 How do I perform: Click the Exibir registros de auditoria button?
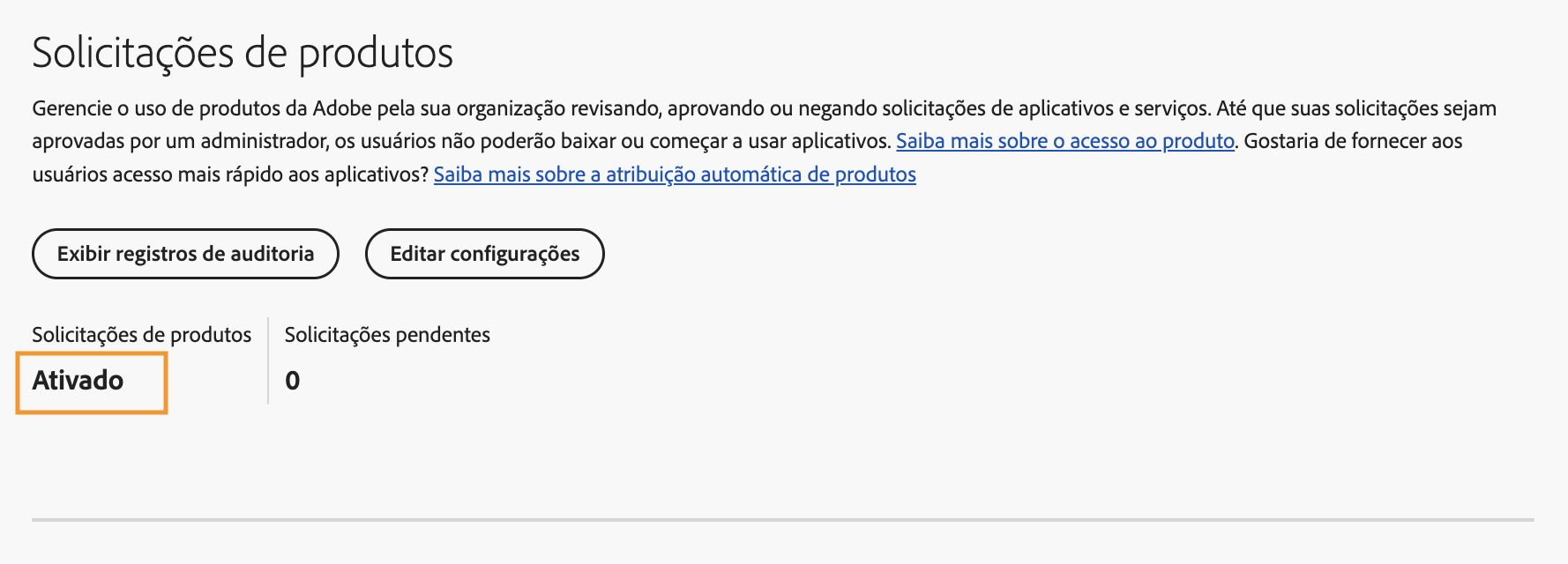(184, 253)
